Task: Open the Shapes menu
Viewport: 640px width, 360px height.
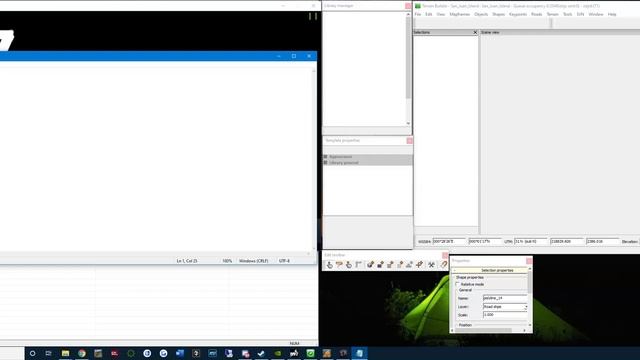Action: coord(499,14)
